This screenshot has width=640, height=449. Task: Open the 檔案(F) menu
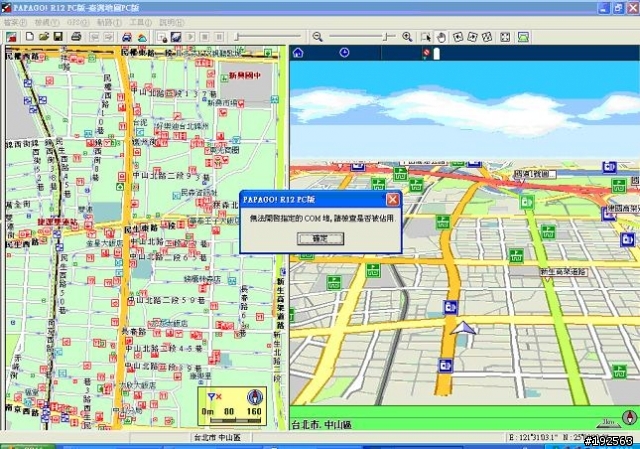pyautogui.click(x=15, y=22)
